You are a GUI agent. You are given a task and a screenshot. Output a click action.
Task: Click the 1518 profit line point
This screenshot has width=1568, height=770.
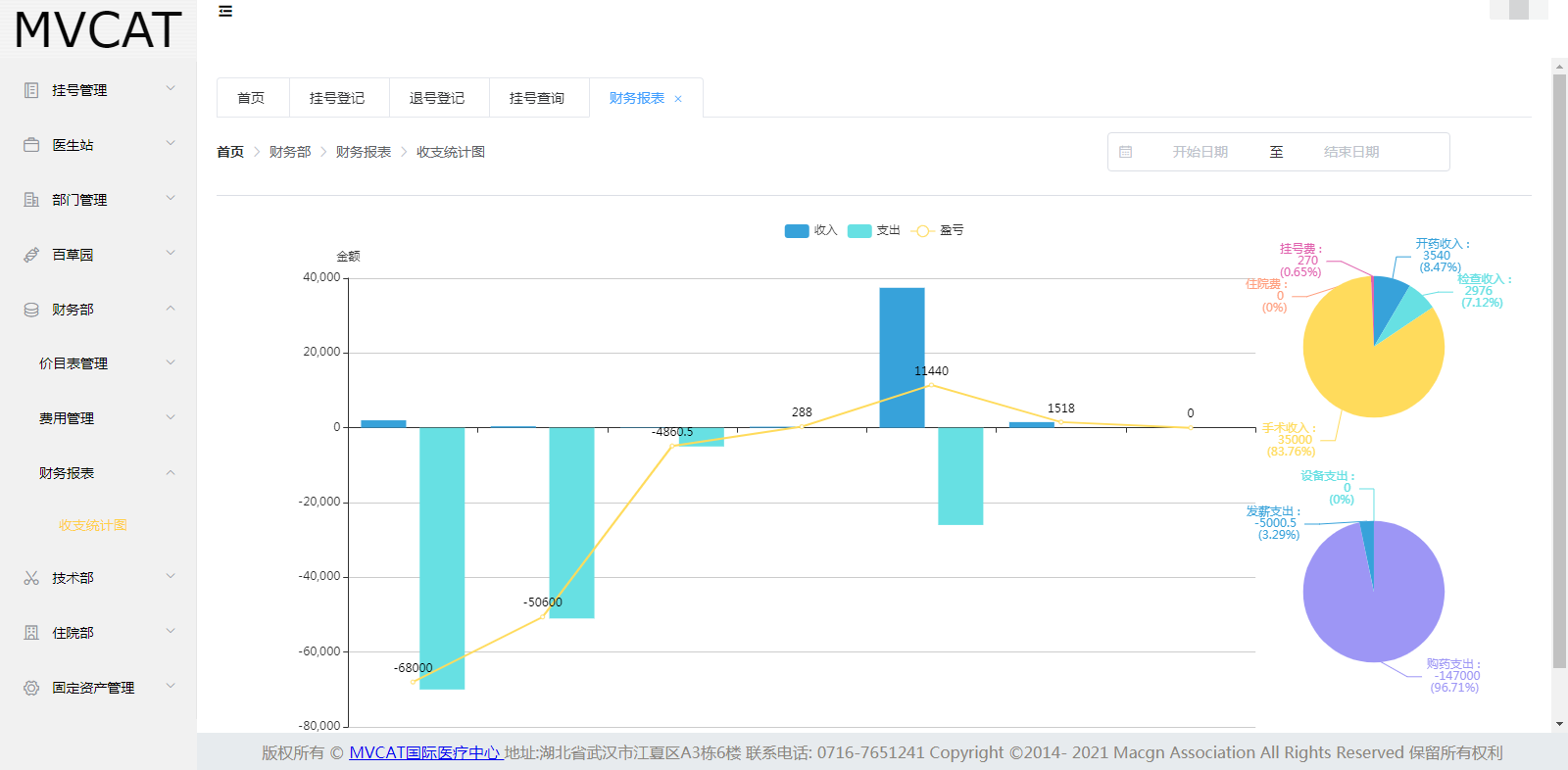click(1060, 422)
